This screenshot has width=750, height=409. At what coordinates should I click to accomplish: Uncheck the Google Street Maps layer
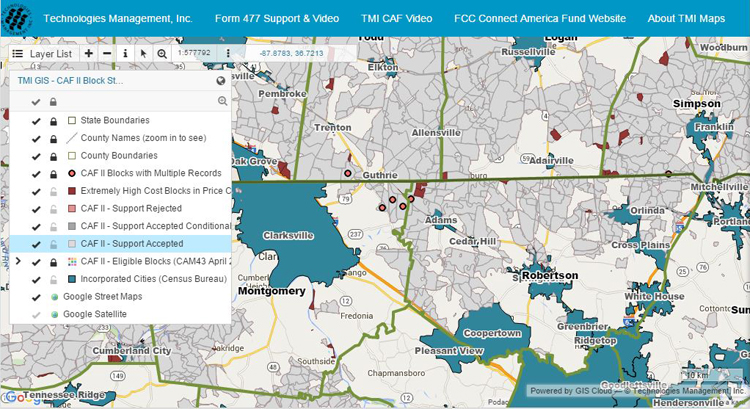[35, 296]
